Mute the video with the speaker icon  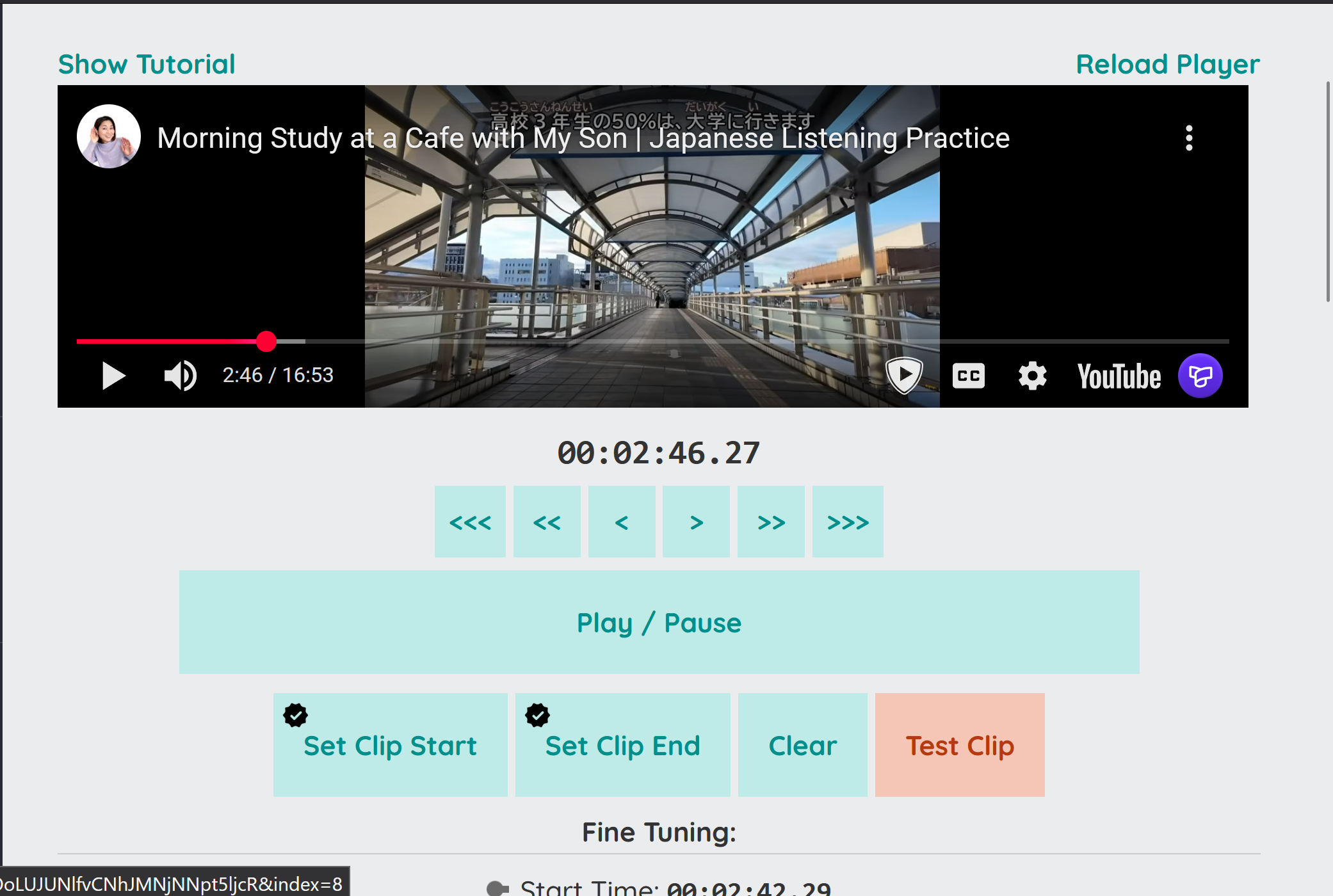click(x=180, y=376)
